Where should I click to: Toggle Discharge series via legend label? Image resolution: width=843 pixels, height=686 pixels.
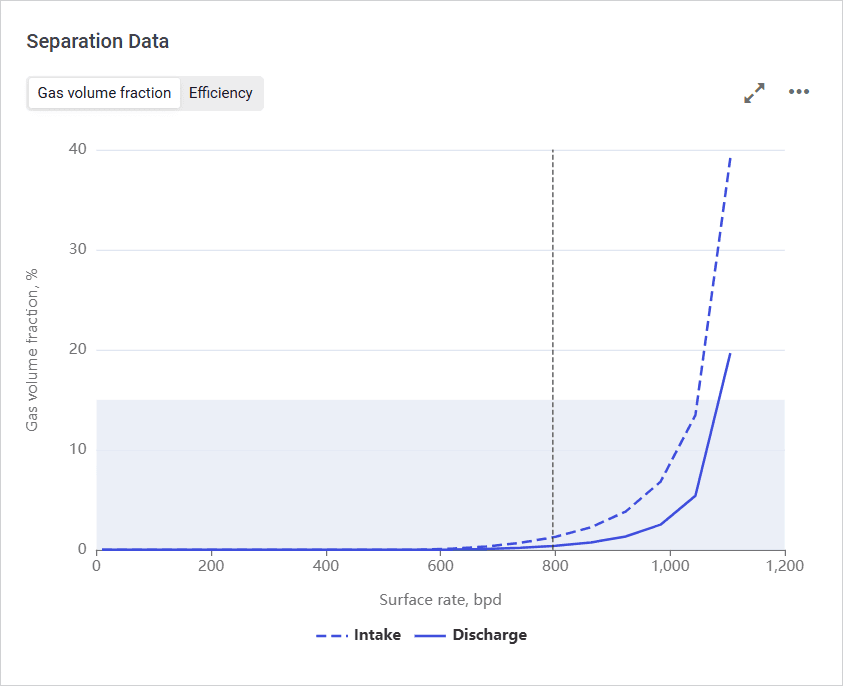pyautogui.click(x=489, y=635)
